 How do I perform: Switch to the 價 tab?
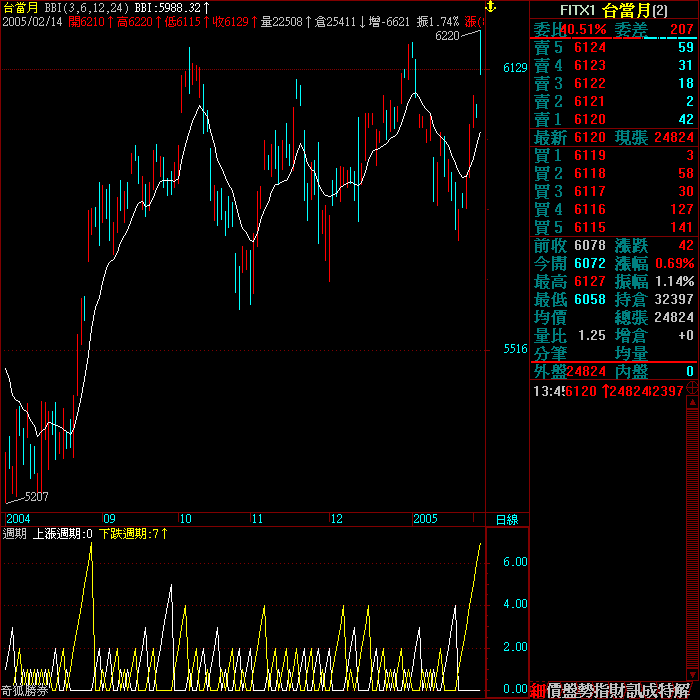[553, 689]
